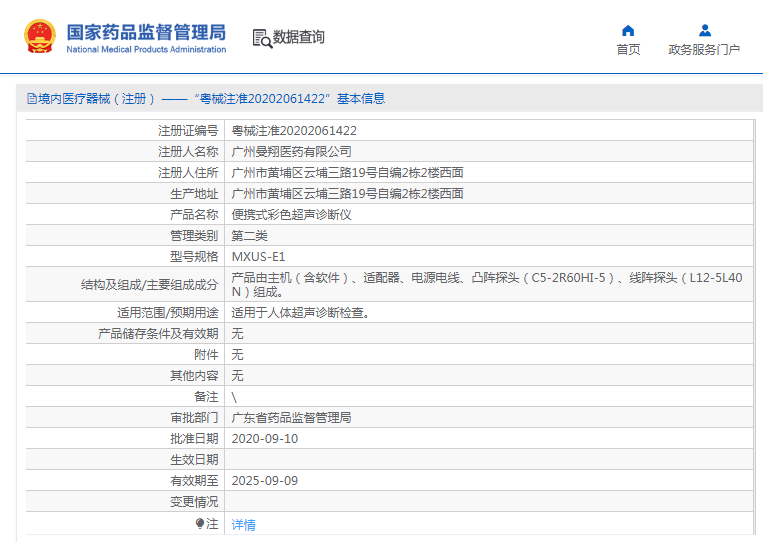Click the 注册证编号 label
This screenshot has width=763, height=542.
(188, 131)
